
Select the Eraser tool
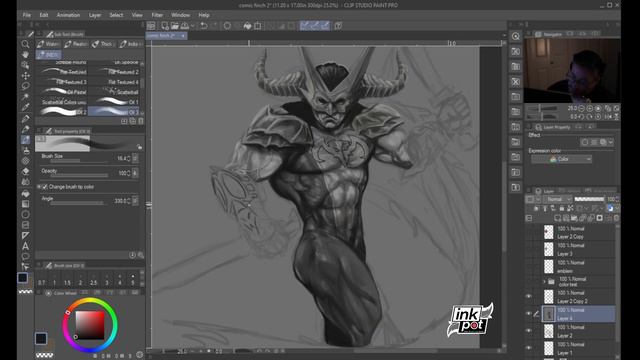tap(25, 172)
